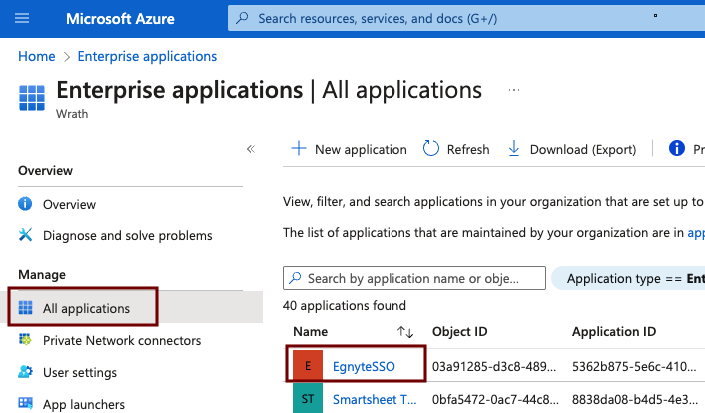The image size is (705, 413).
Task: Click the '40 applications found' text
Action: pyautogui.click(x=344, y=306)
